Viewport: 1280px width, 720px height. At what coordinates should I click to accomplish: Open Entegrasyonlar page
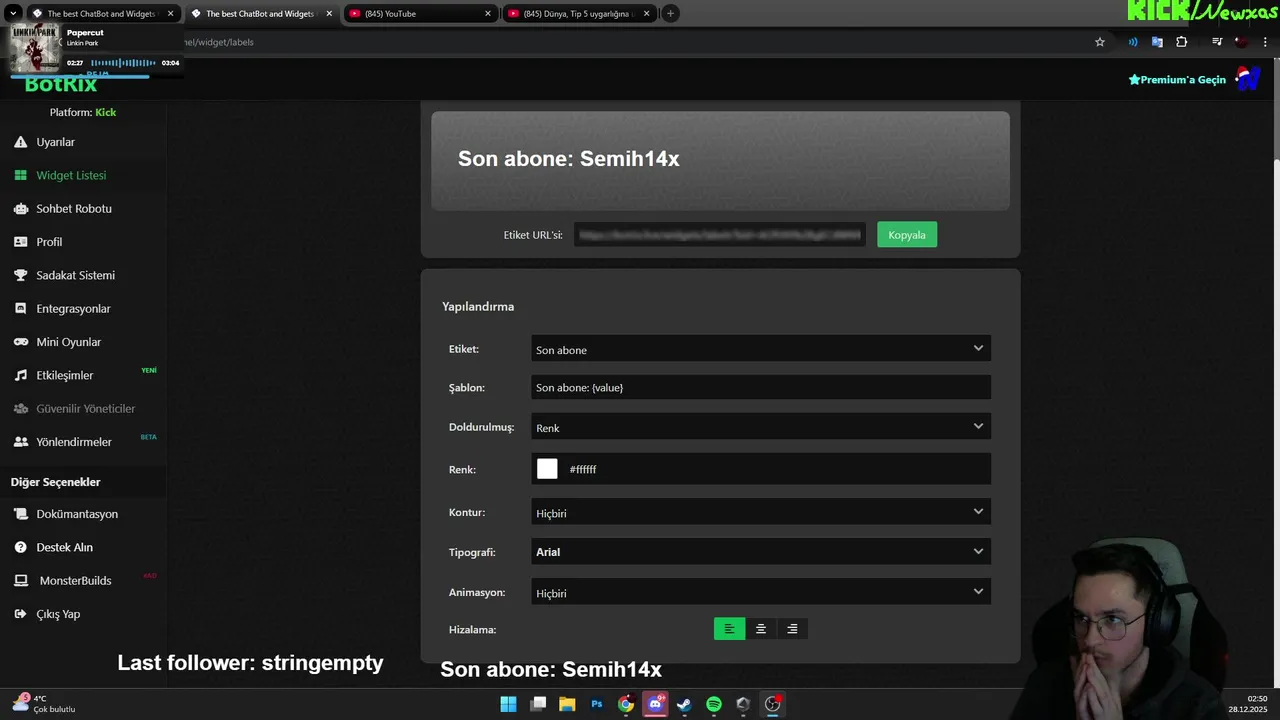(x=73, y=309)
